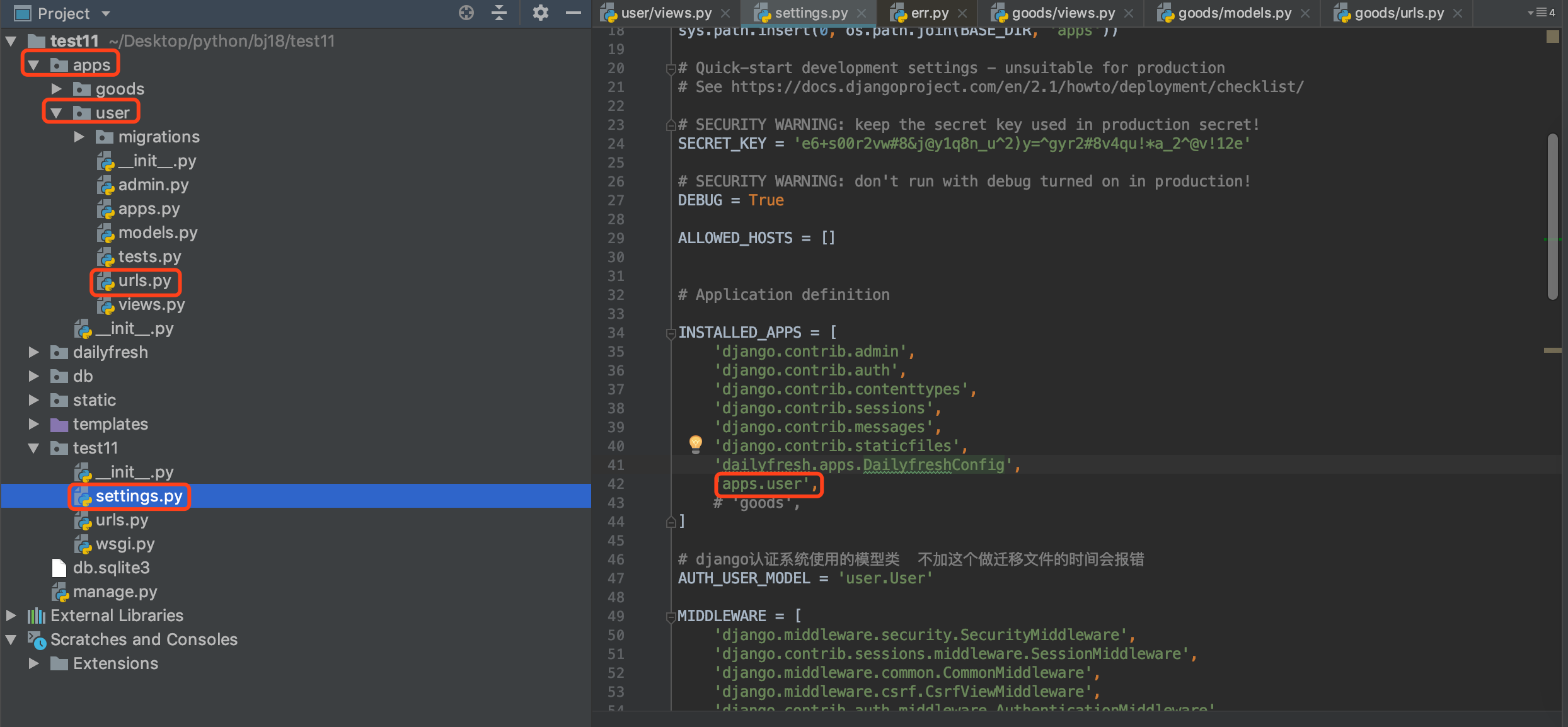Hide the Project panel with minus icon
1568x727 pixels.
573,13
